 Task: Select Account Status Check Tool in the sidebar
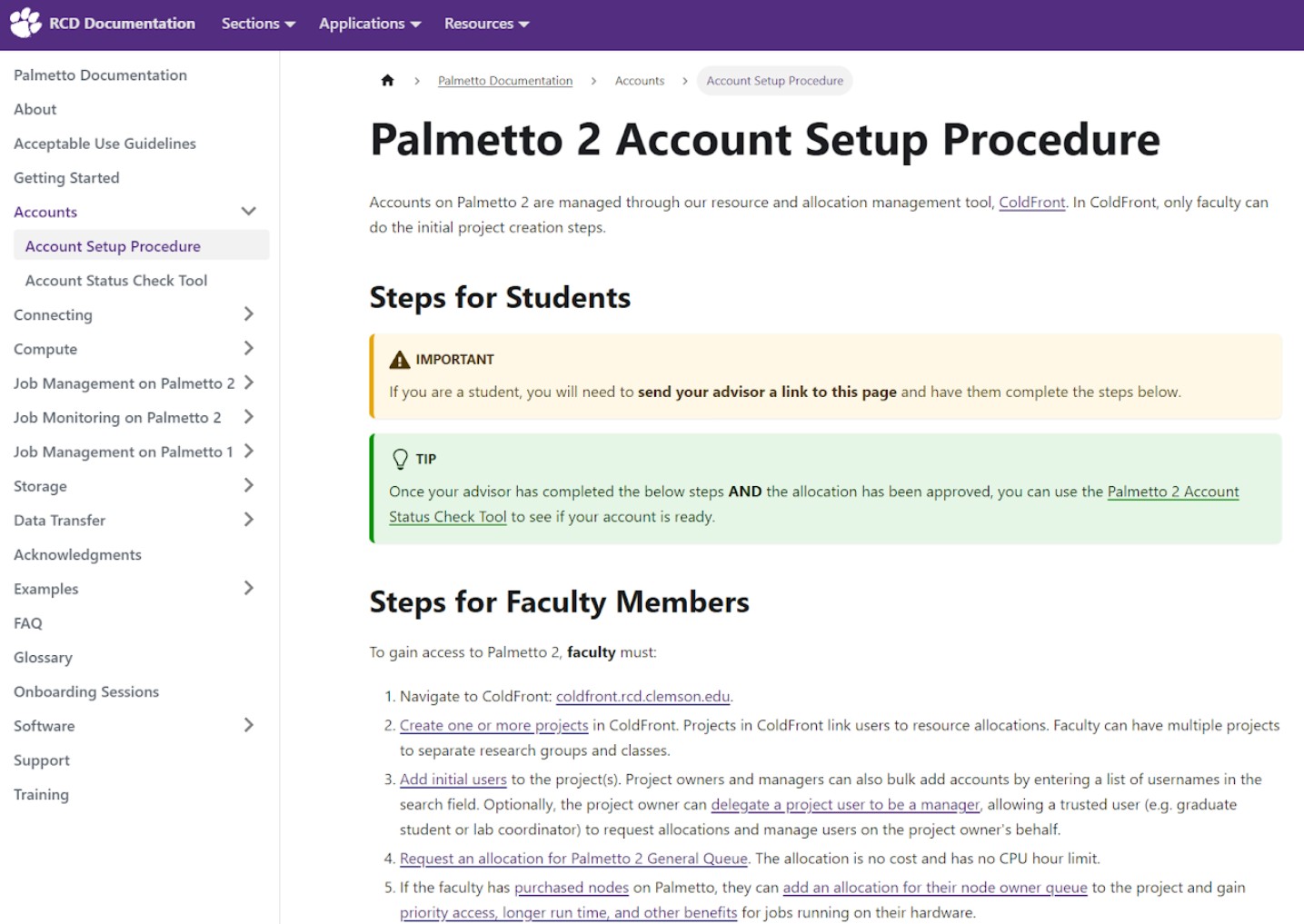pyautogui.click(x=115, y=280)
